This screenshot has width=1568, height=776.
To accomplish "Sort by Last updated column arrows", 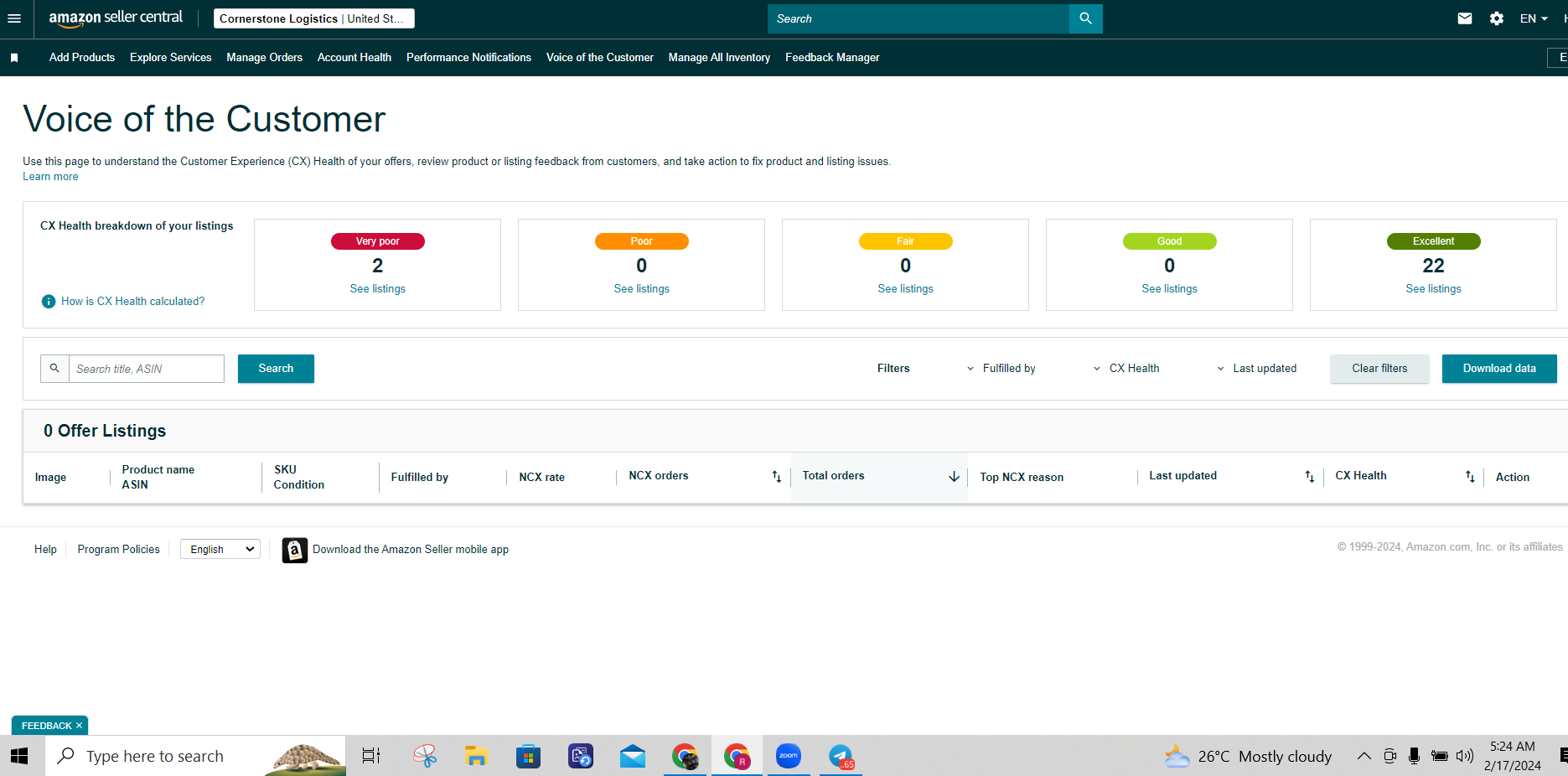I will pyautogui.click(x=1309, y=476).
